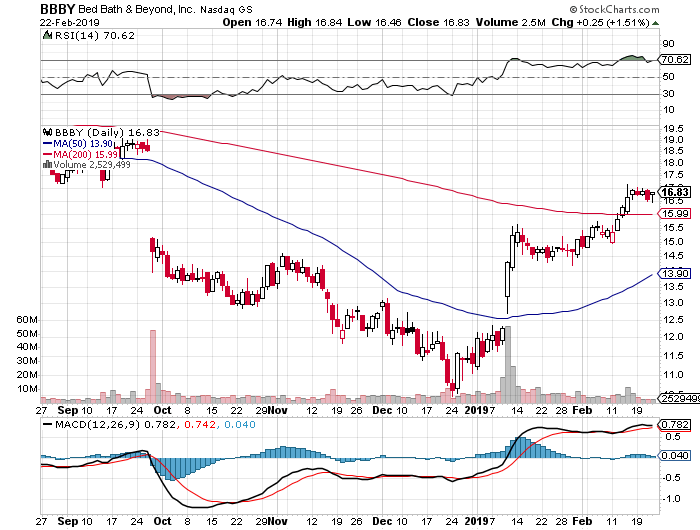Image resolution: width=700 pixels, height=530 pixels.
Task: Click the -1.0 label on the MACD axis
Action: pyautogui.click(x=671, y=499)
